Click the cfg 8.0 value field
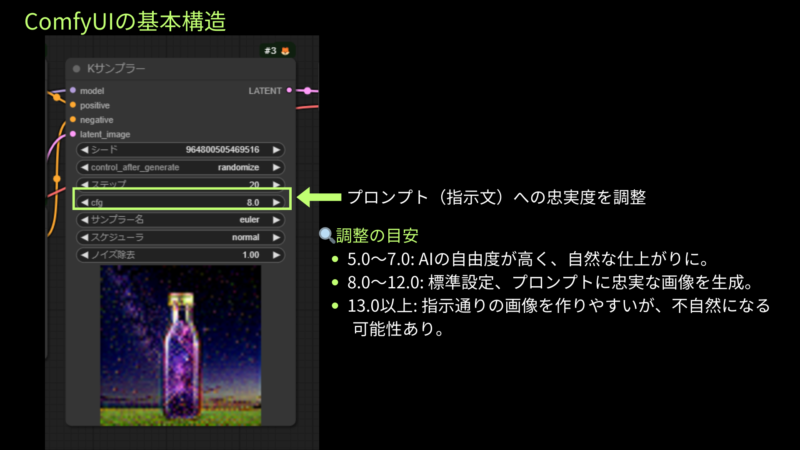This screenshot has width=800, height=450. pos(181,202)
